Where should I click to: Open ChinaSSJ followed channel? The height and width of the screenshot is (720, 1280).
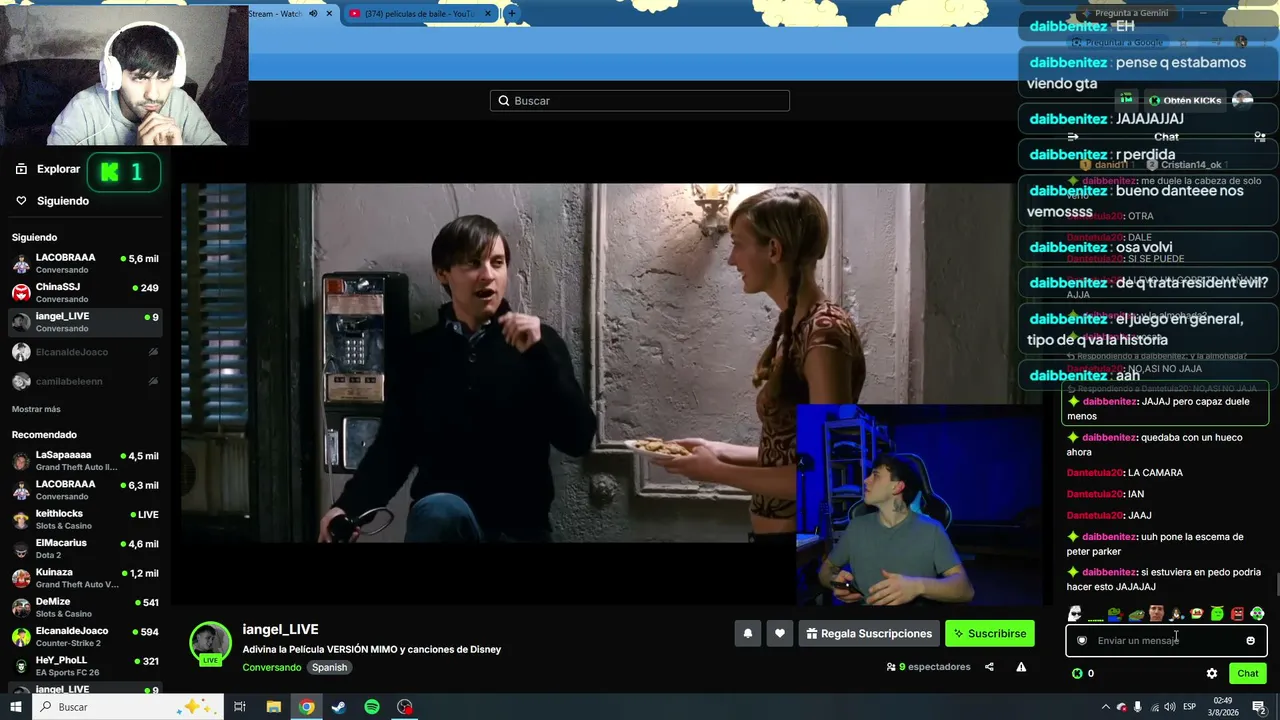[x=85, y=293]
